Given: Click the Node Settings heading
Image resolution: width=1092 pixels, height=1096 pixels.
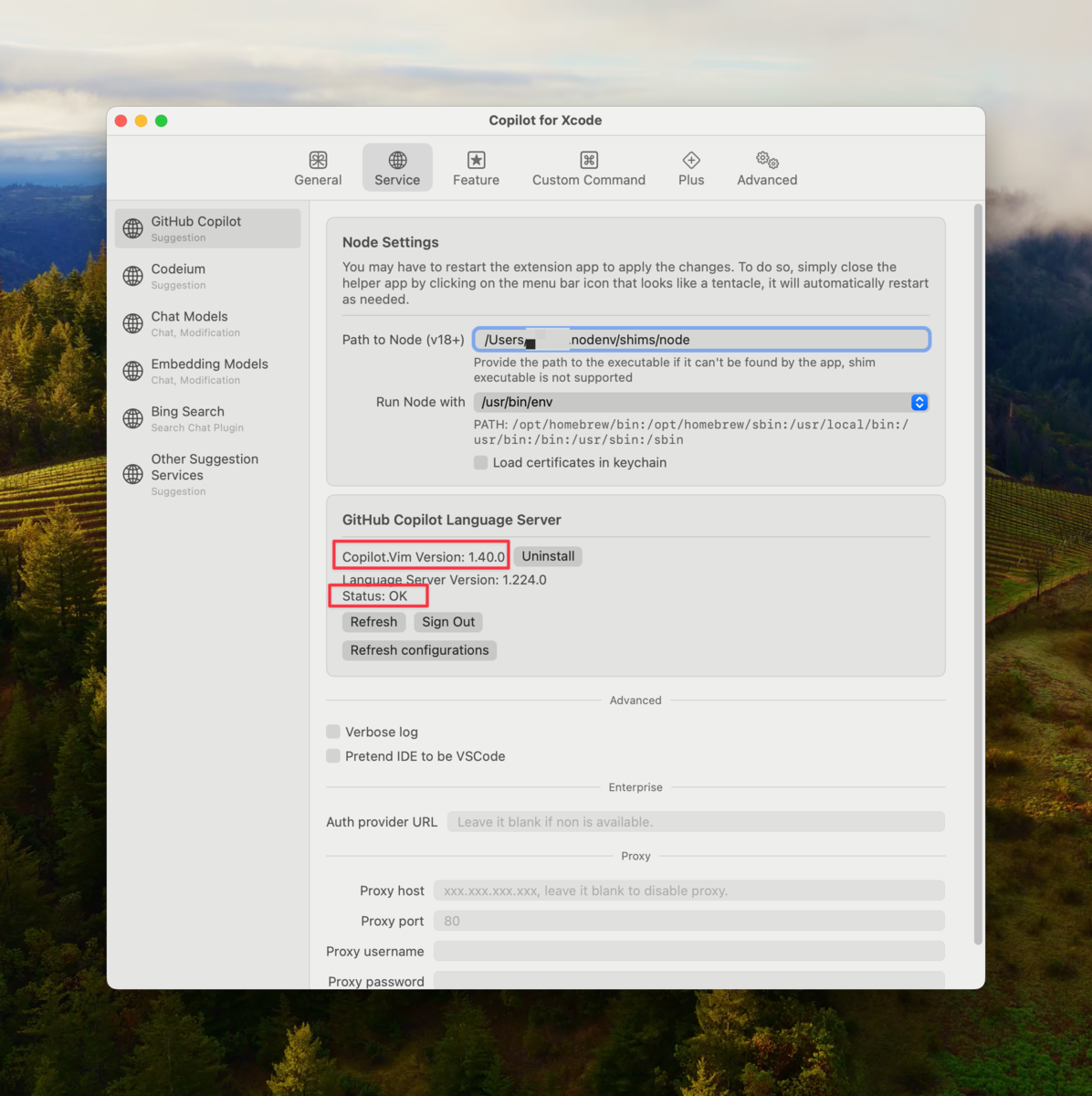Looking at the screenshot, I should point(390,242).
